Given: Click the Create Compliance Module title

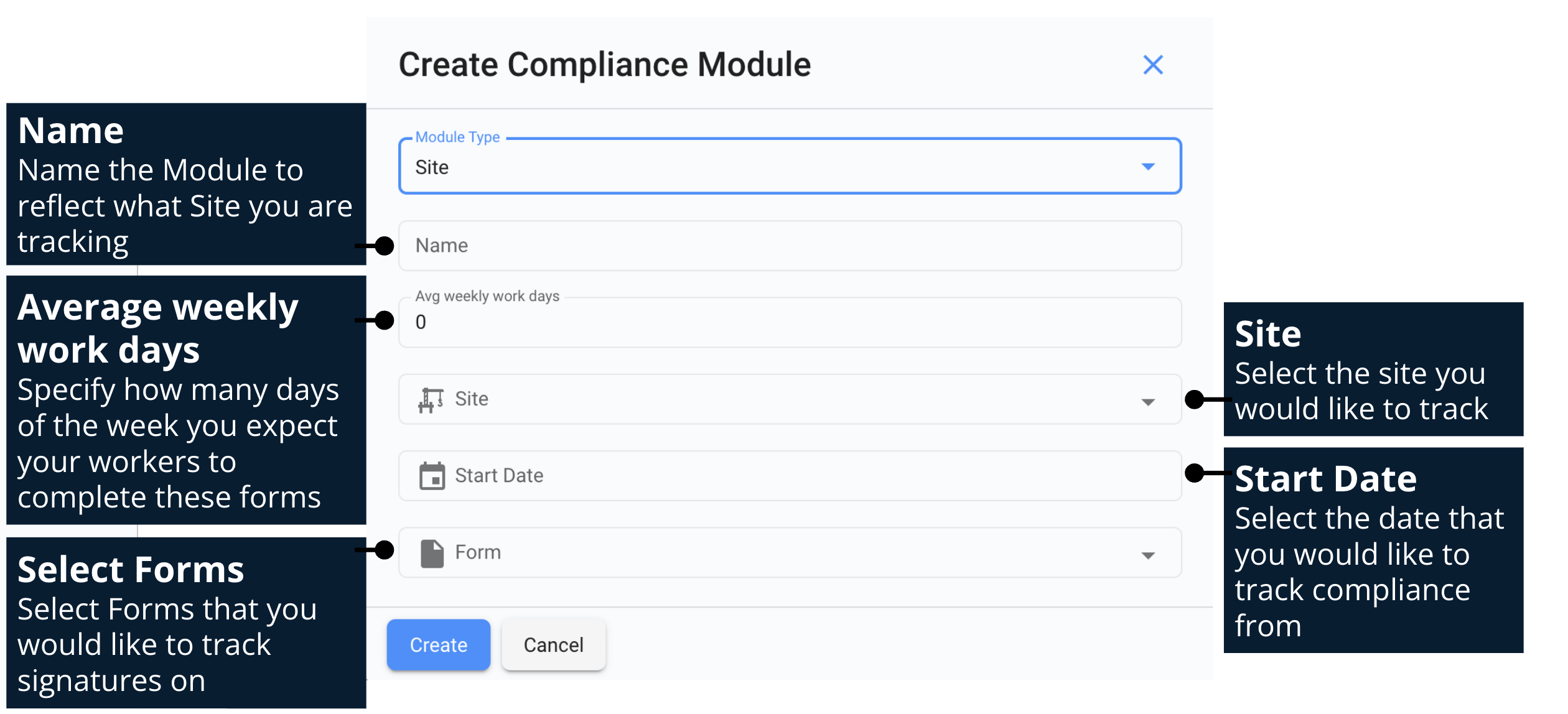Looking at the screenshot, I should pyautogui.click(x=604, y=65).
